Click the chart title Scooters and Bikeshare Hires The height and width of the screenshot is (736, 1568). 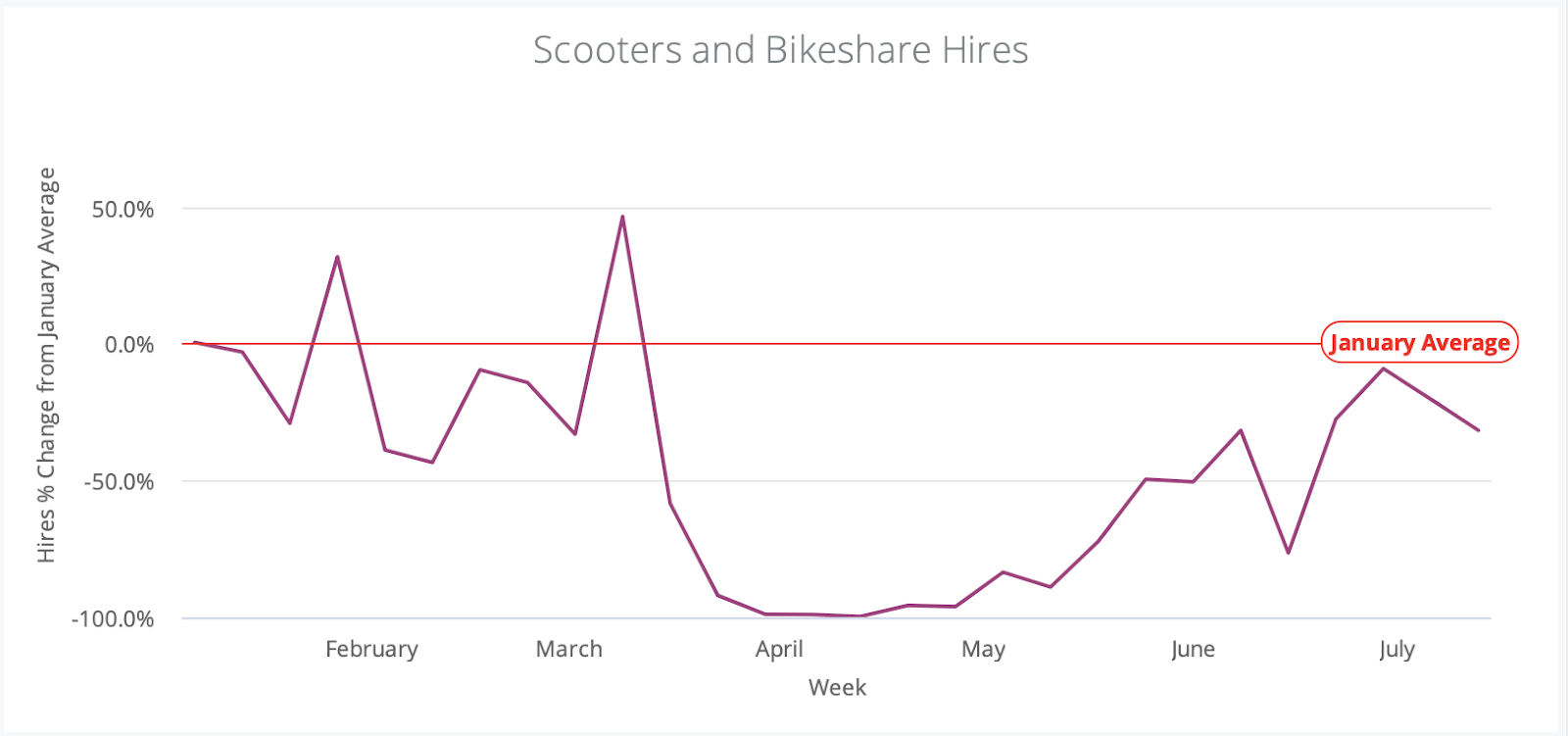(x=780, y=50)
